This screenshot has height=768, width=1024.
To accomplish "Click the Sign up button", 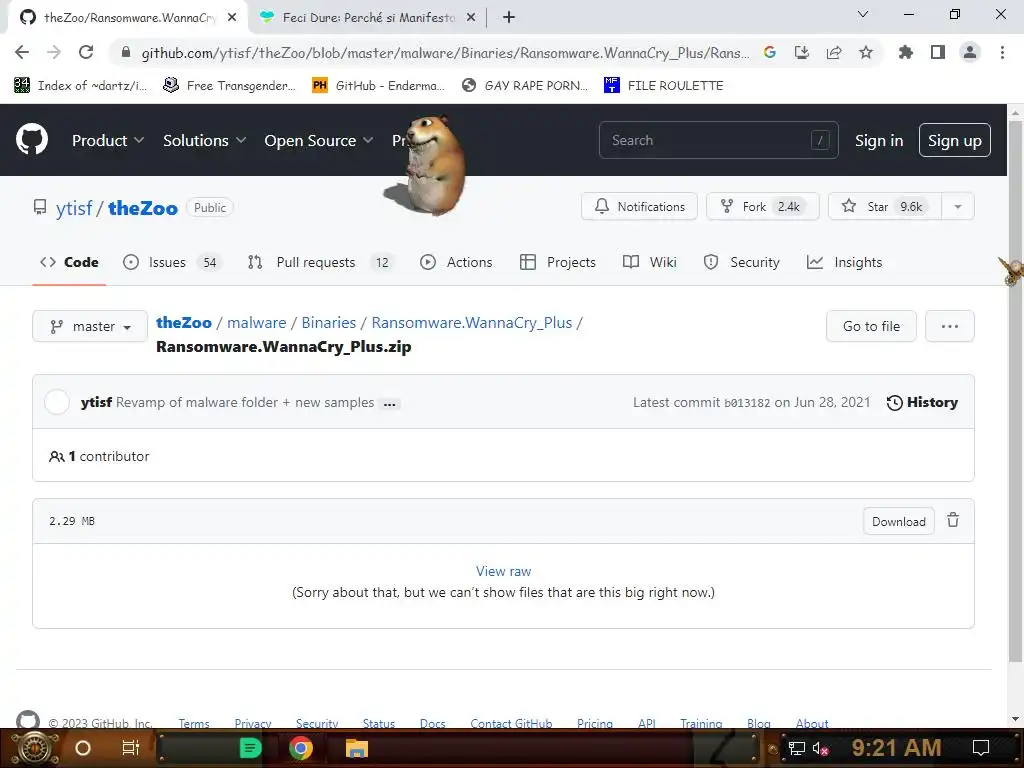I will click(x=955, y=140).
